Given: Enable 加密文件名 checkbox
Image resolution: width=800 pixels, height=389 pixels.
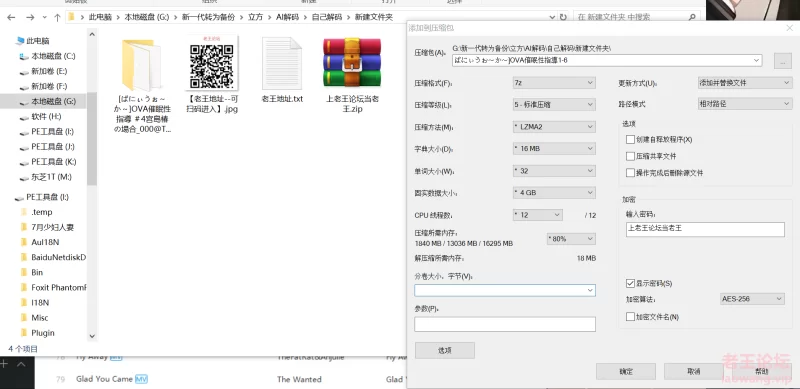Looking at the screenshot, I should tap(630, 317).
